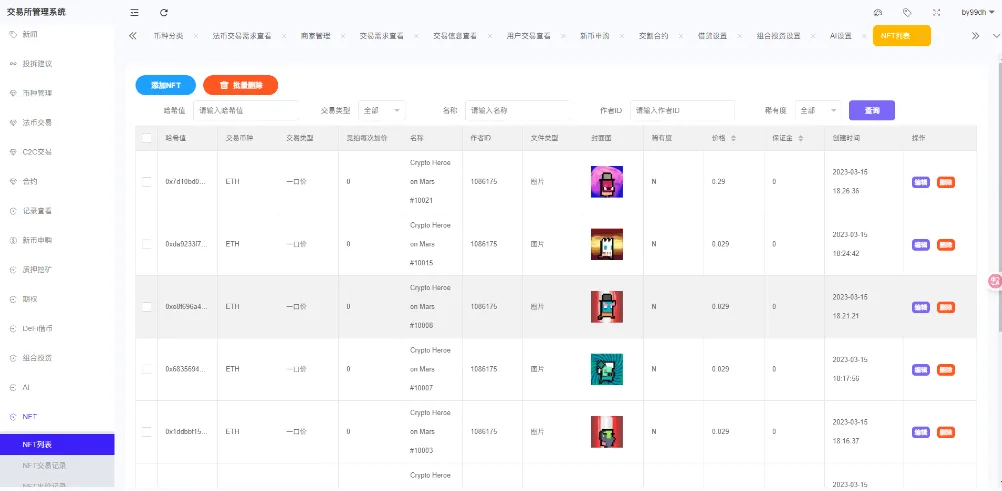Open 法币交易 in the sidebar menu
The width and height of the screenshot is (1002, 491).
coord(38,122)
